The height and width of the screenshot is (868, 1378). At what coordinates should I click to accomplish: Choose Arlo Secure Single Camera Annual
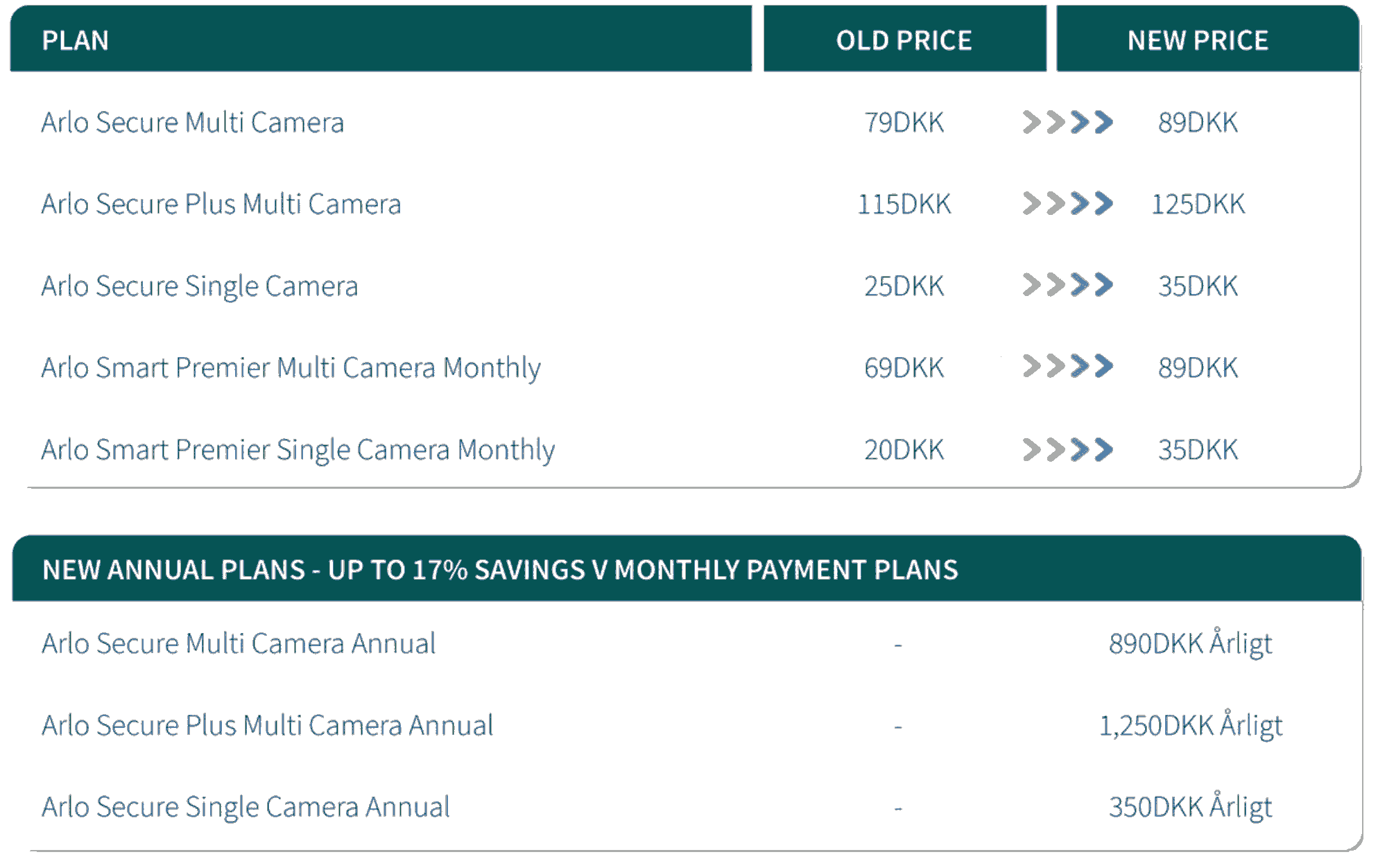pyautogui.click(x=246, y=807)
